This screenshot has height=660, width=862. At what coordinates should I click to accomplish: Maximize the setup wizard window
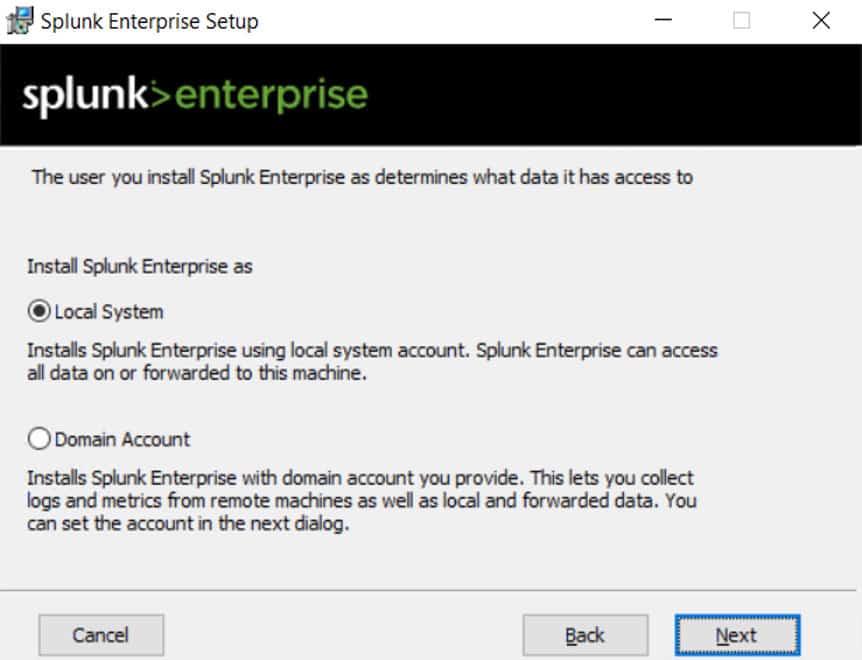coord(740,20)
